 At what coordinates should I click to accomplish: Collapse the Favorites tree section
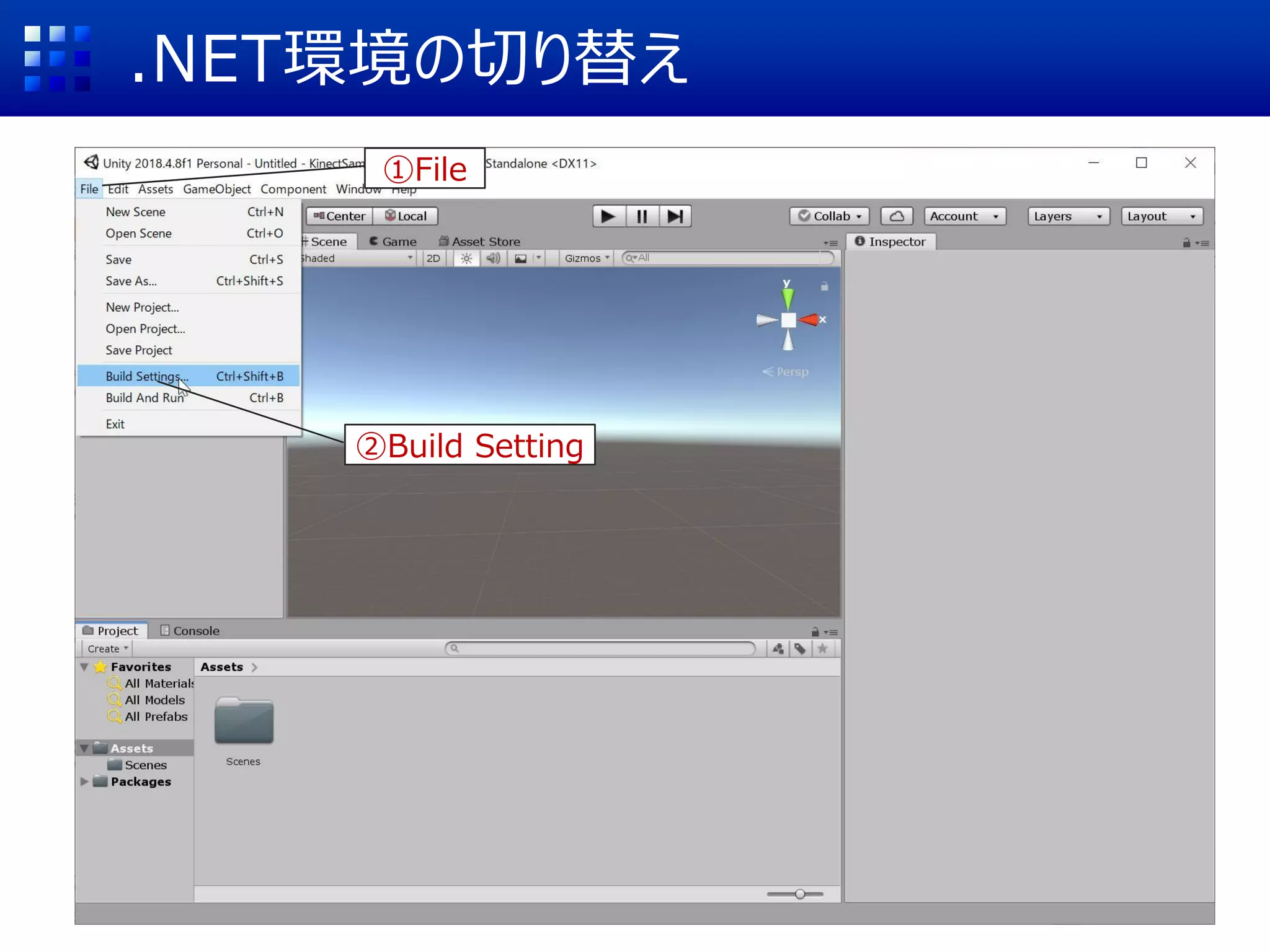click(84, 668)
